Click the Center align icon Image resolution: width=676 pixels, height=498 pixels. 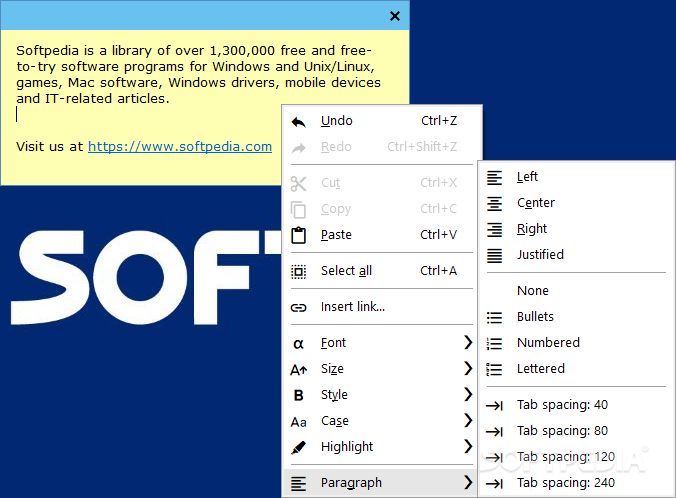pos(494,204)
